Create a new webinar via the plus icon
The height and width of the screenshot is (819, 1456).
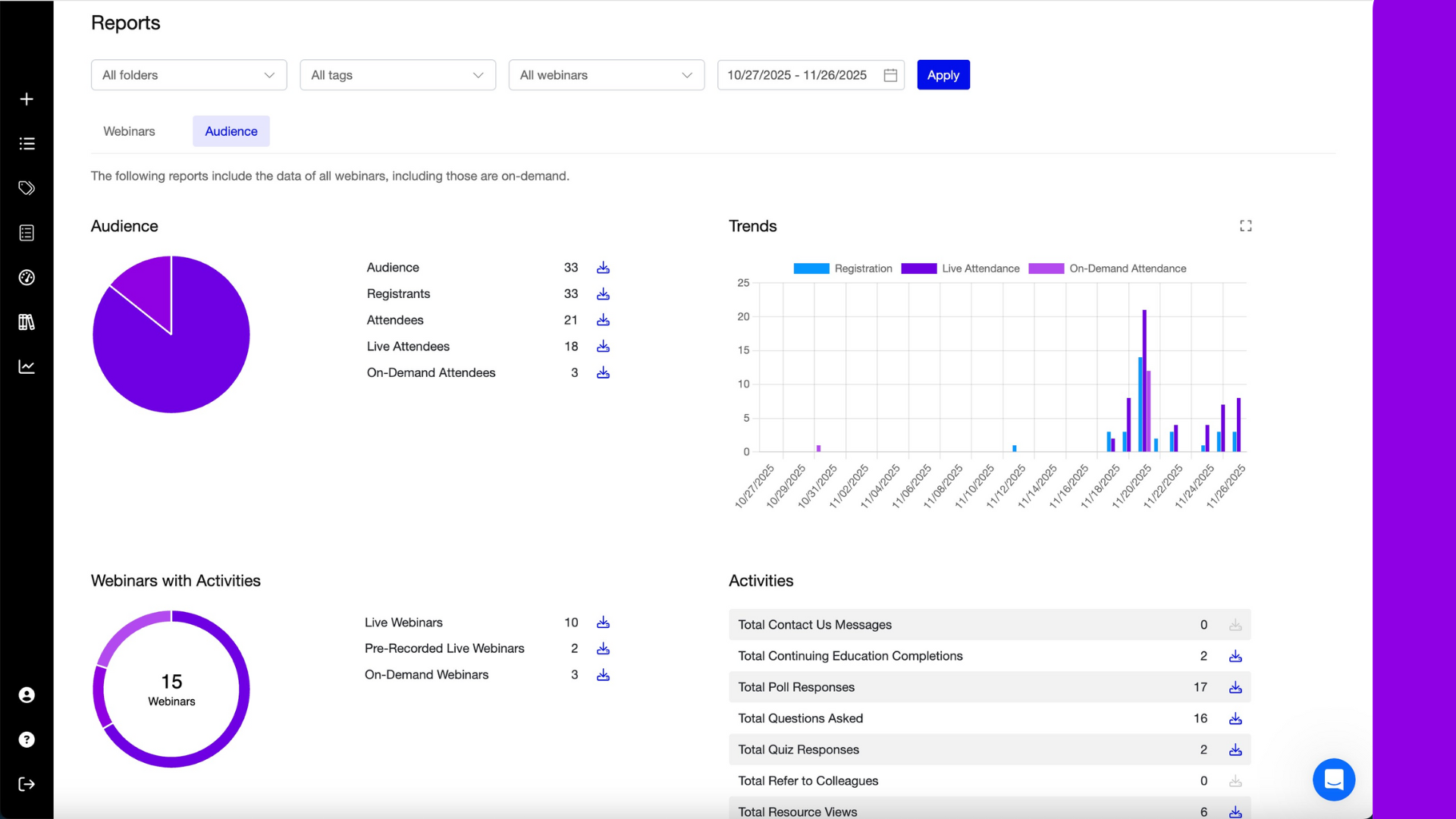click(x=27, y=99)
